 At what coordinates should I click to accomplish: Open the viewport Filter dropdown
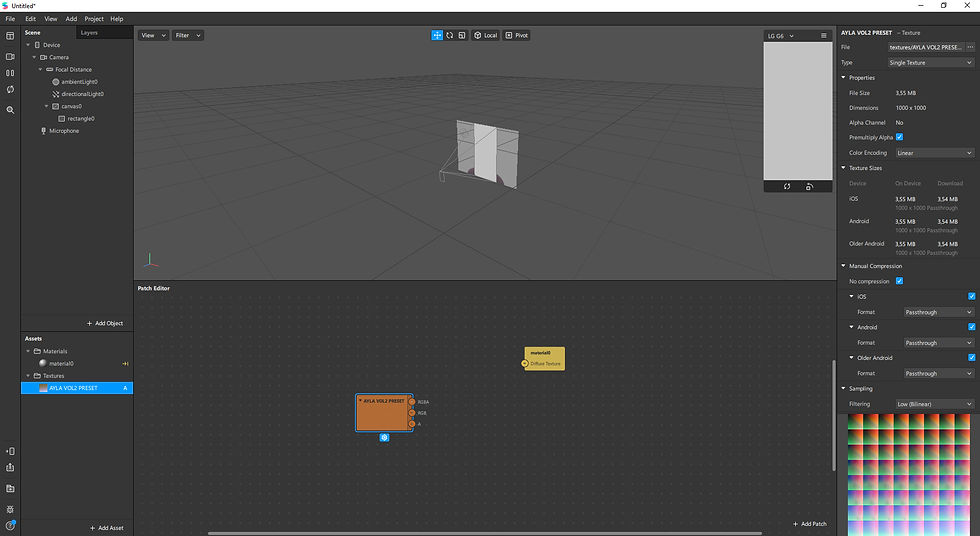coord(188,36)
